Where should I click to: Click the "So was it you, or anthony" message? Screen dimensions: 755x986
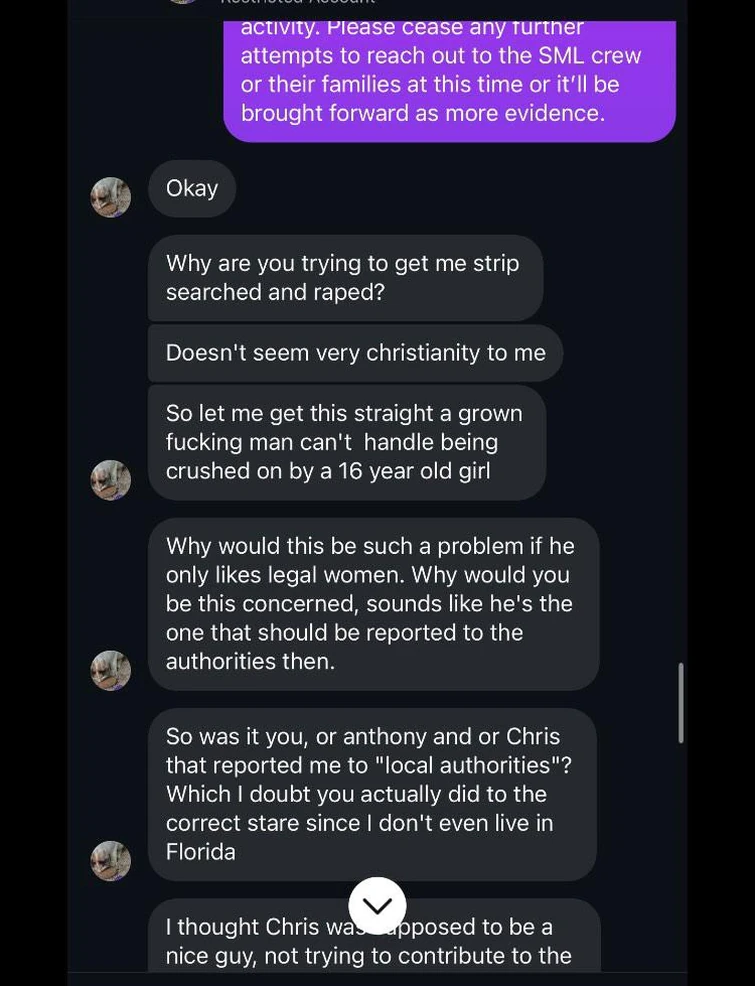tap(371, 794)
